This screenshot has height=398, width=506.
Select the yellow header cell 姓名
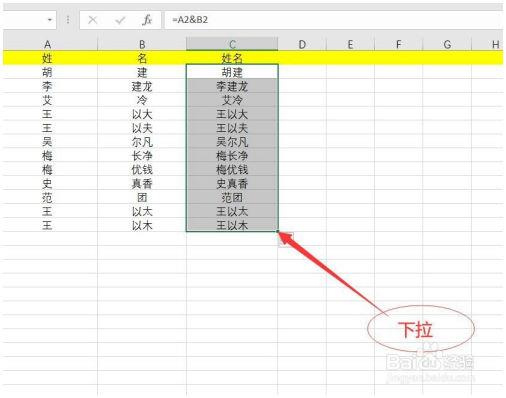232,58
